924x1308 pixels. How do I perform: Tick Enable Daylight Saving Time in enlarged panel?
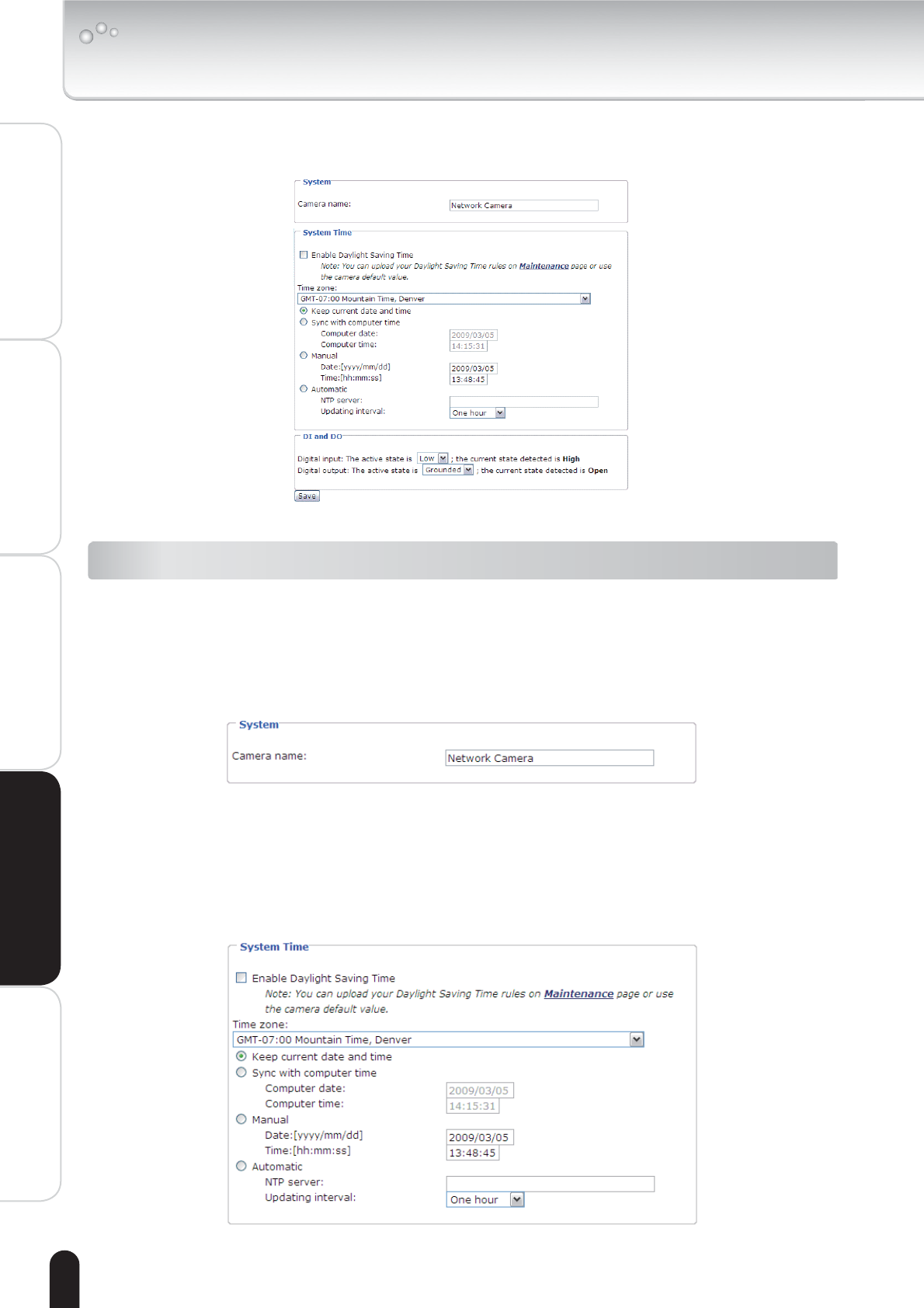click(x=241, y=978)
